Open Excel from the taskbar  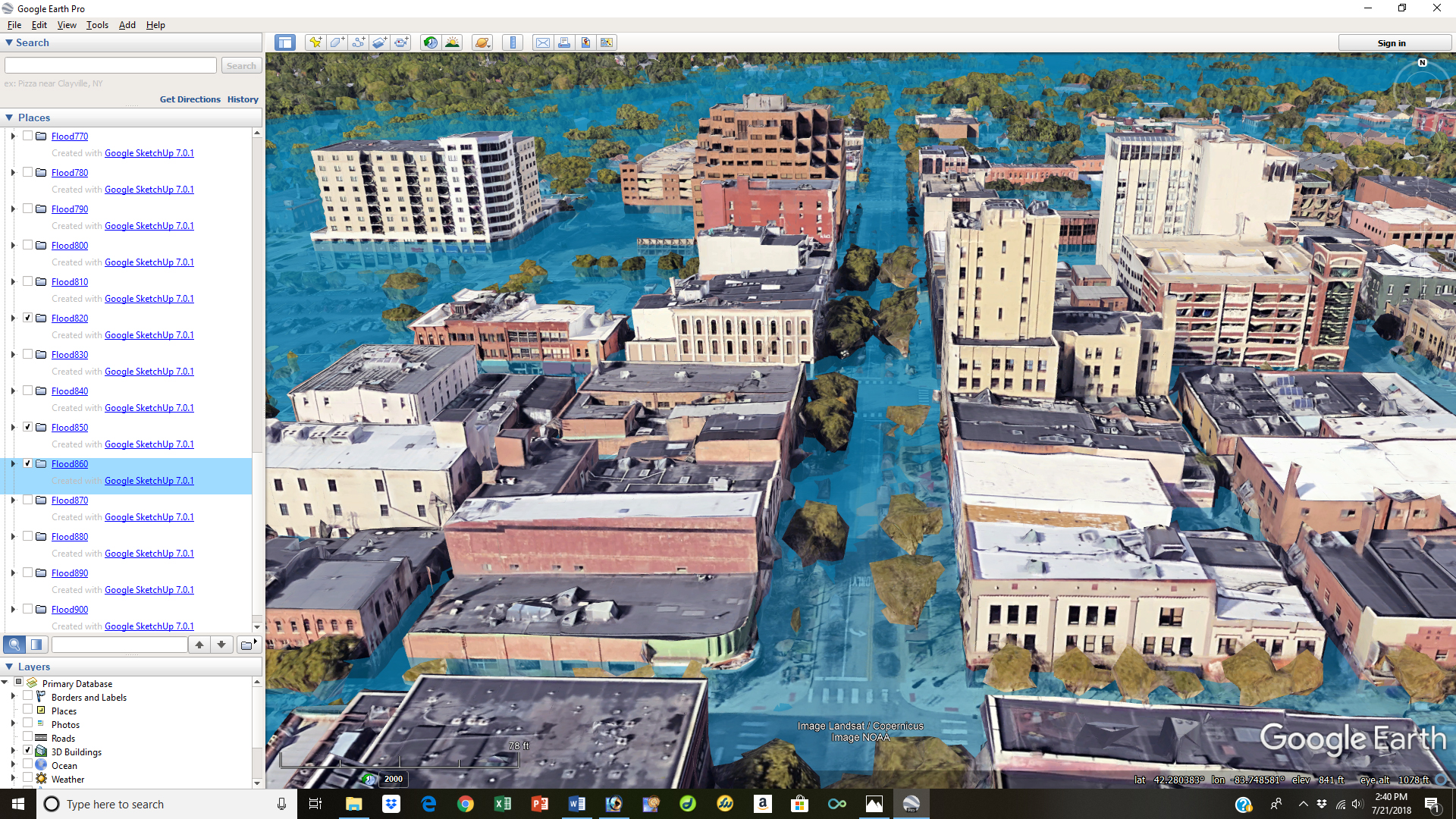[503, 804]
